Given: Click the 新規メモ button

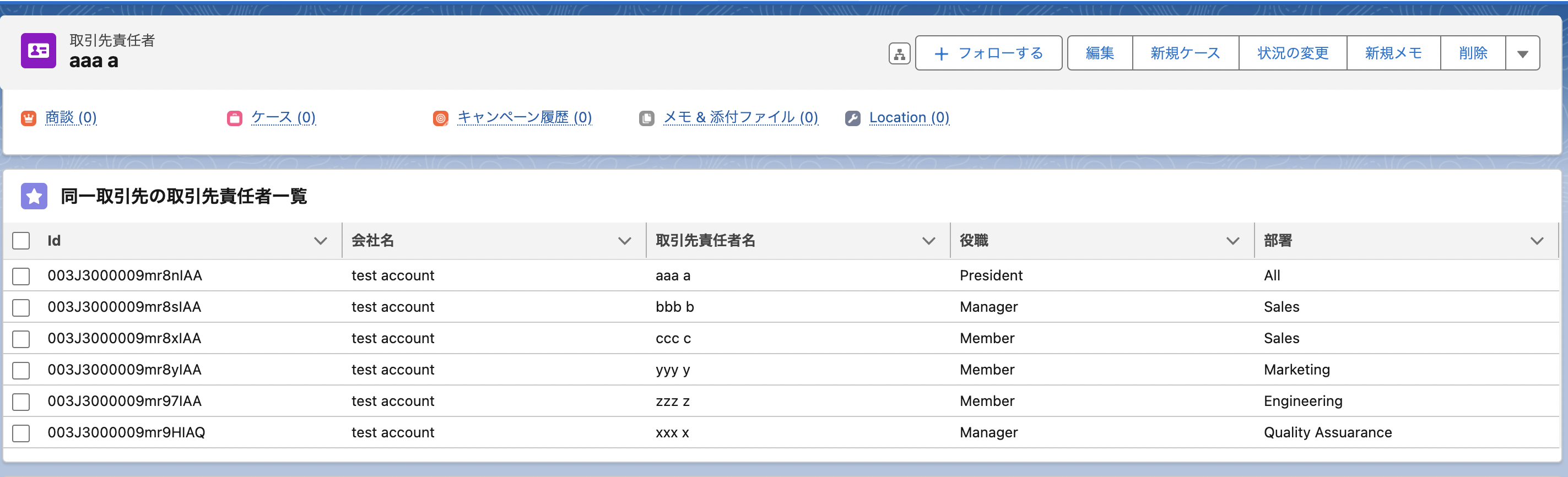Looking at the screenshot, I should (1393, 53).
